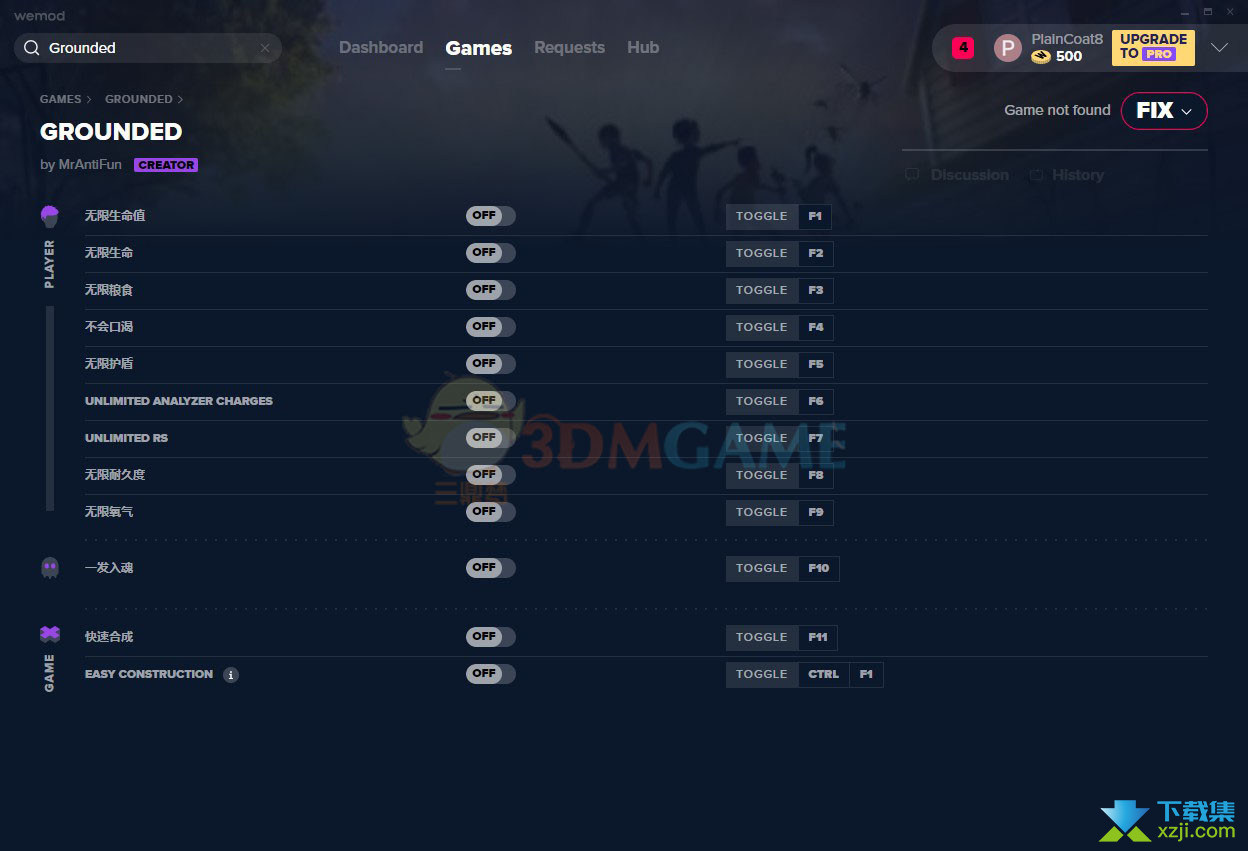Turn on Unlimited RS switch
The image size is (1248, 851).
[490, 438]
